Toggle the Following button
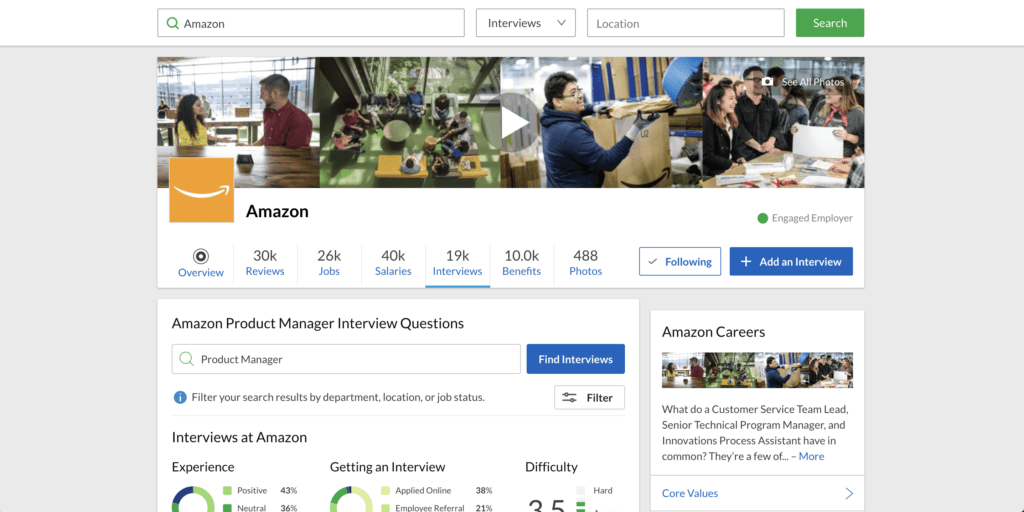Viewport: 1024px width, 512px height. 680,261
